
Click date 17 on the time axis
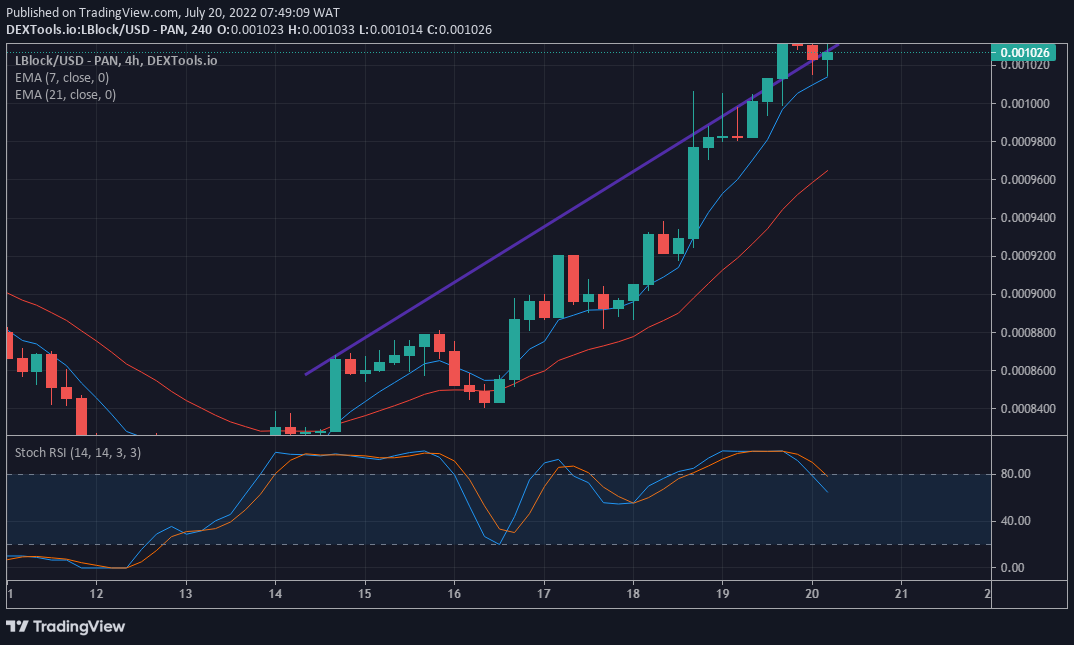[543, 594]
